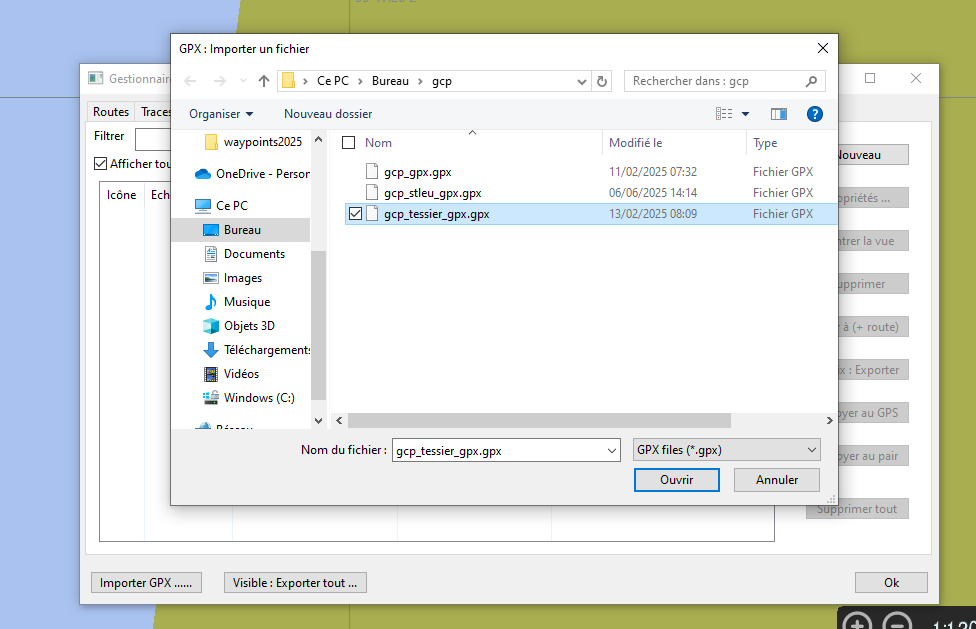976x629 pixels.
Task: Toggle the select-all checkbox beside Nom
Action: 349,142
